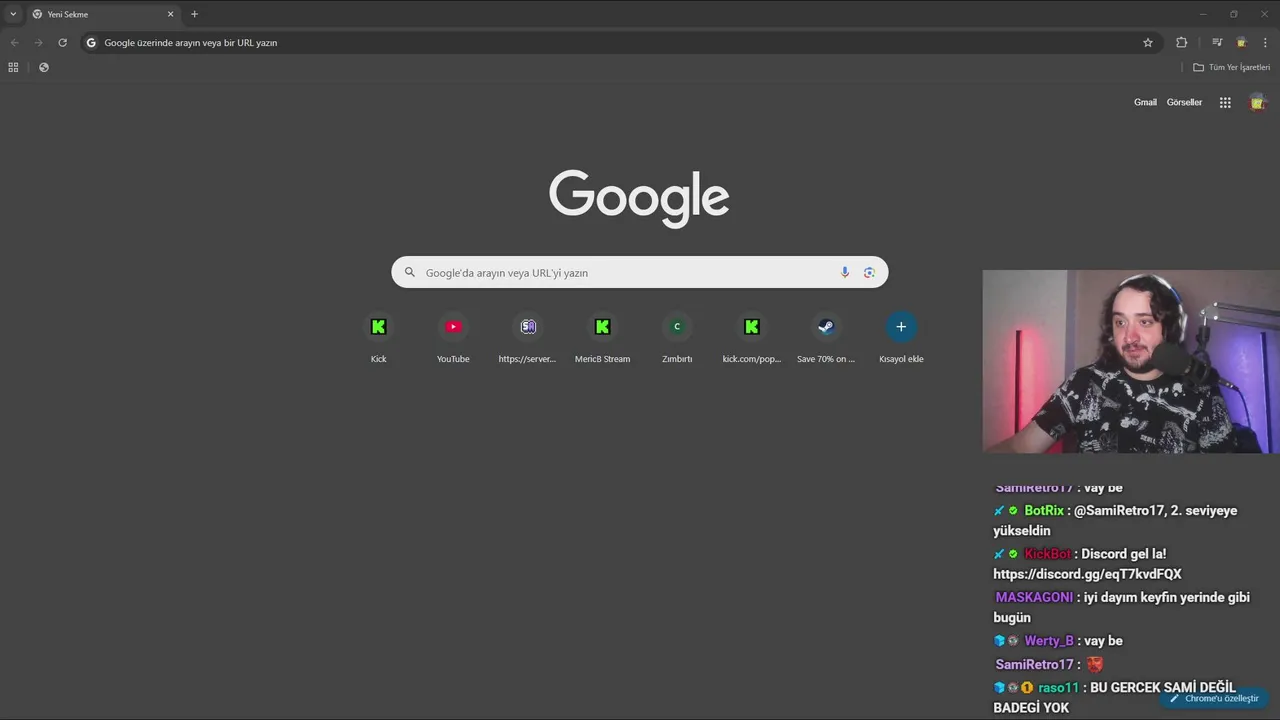Open the Kick shortcut
The image size is (1280, 720).
click(378, 338)
